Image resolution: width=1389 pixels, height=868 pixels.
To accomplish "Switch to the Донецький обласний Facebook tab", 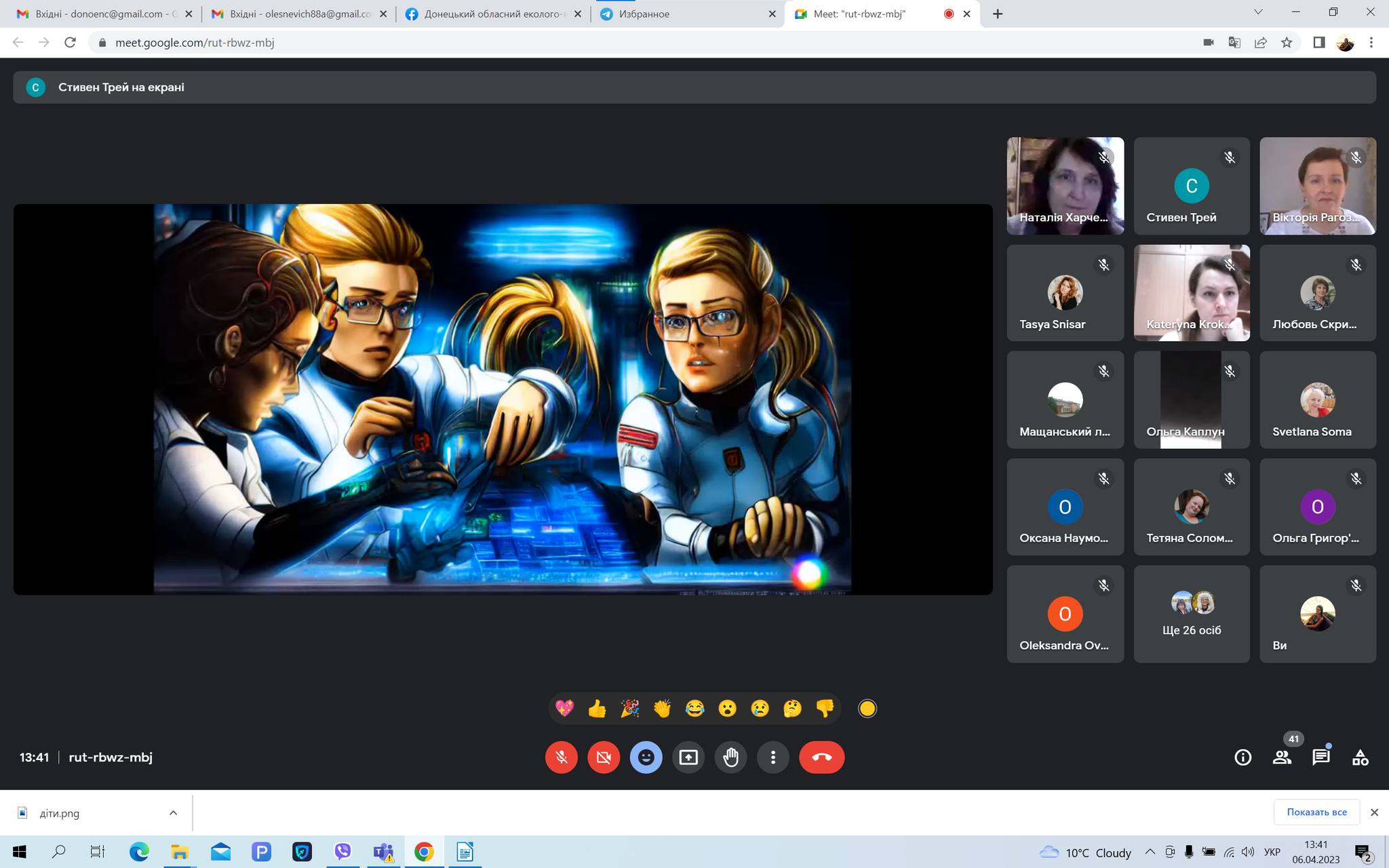I will coord(492,14).
